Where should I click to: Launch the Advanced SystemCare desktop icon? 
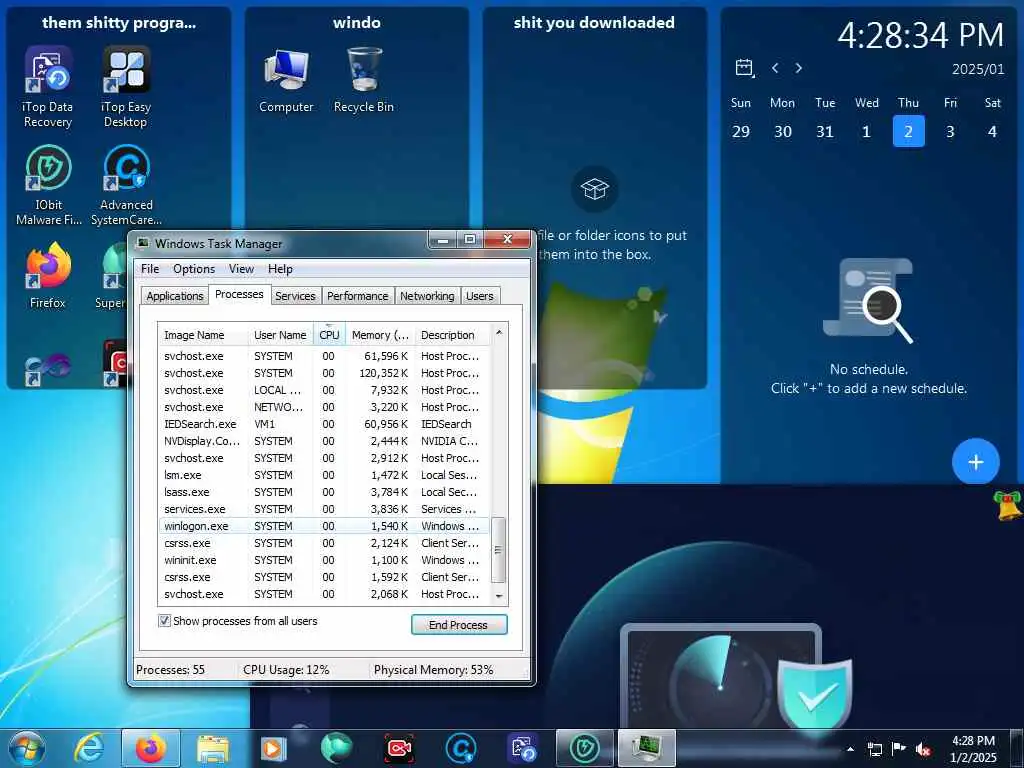[126, 185]
